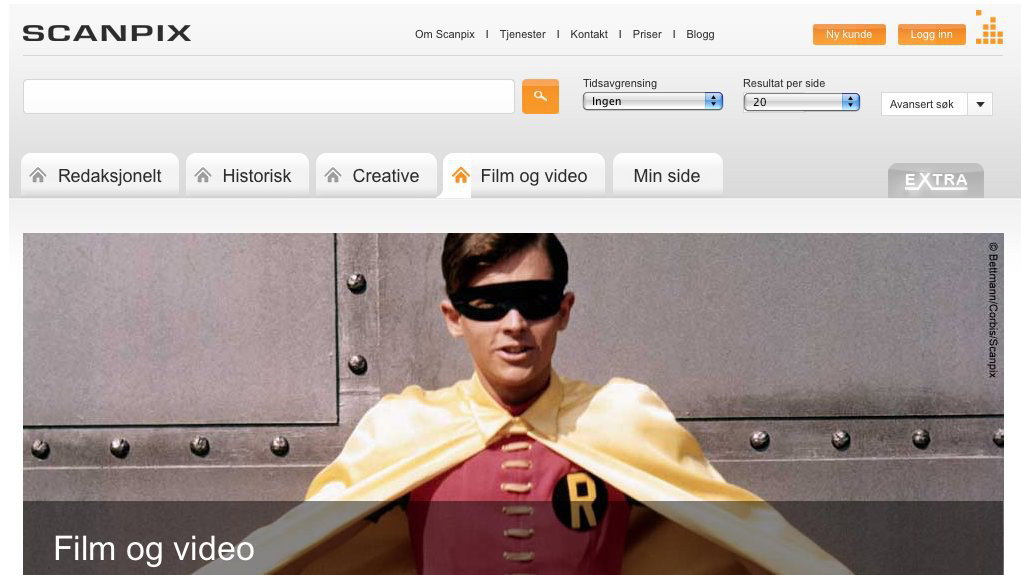Click the Logg inn button
Image resolution: width=1021 pixels, height=575 pixels.
click(931, 35)
